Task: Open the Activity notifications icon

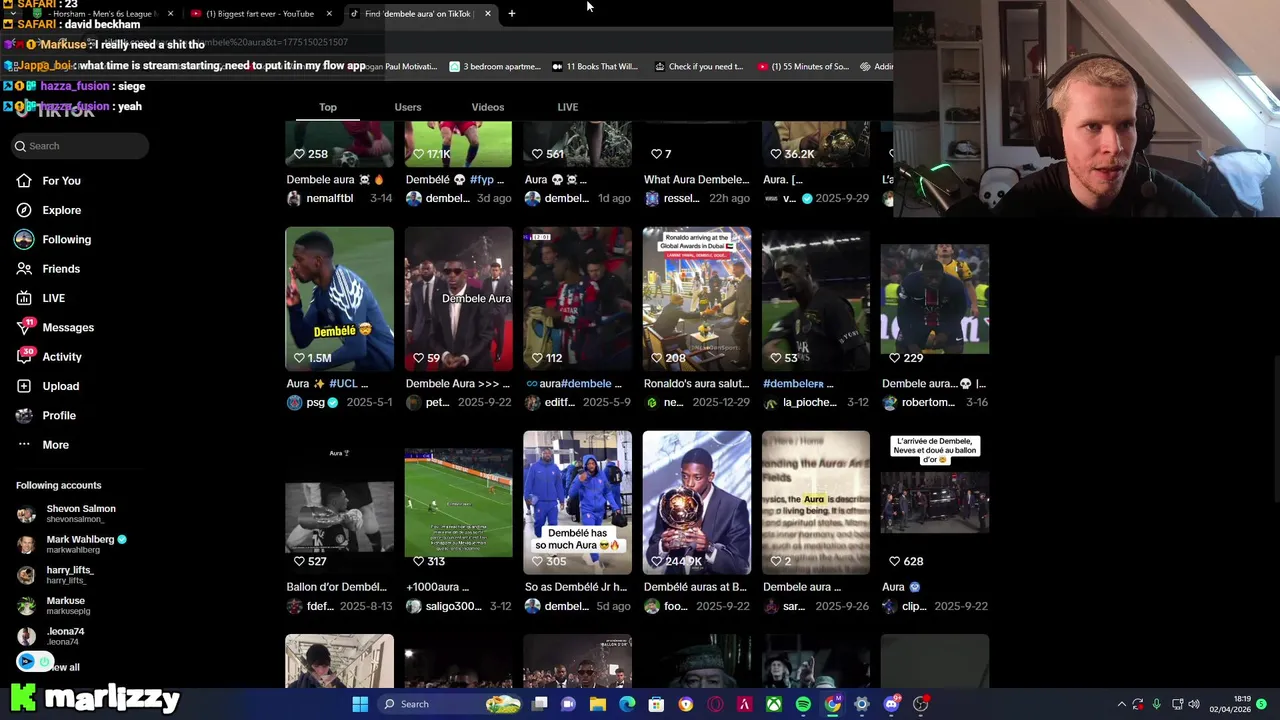Action: (x=24, y=357)
